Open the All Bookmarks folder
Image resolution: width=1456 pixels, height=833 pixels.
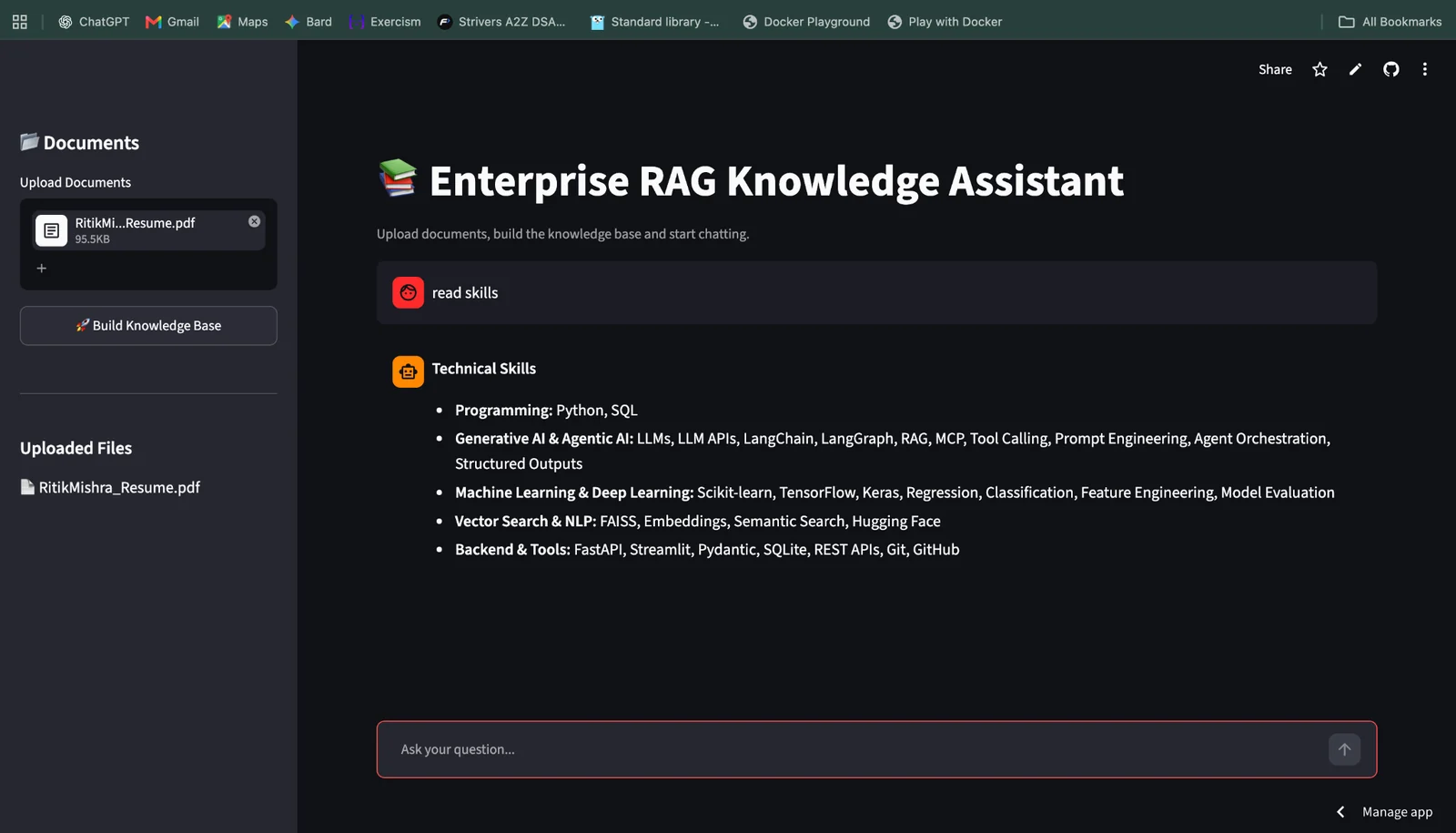click(x=1390, y=22)
